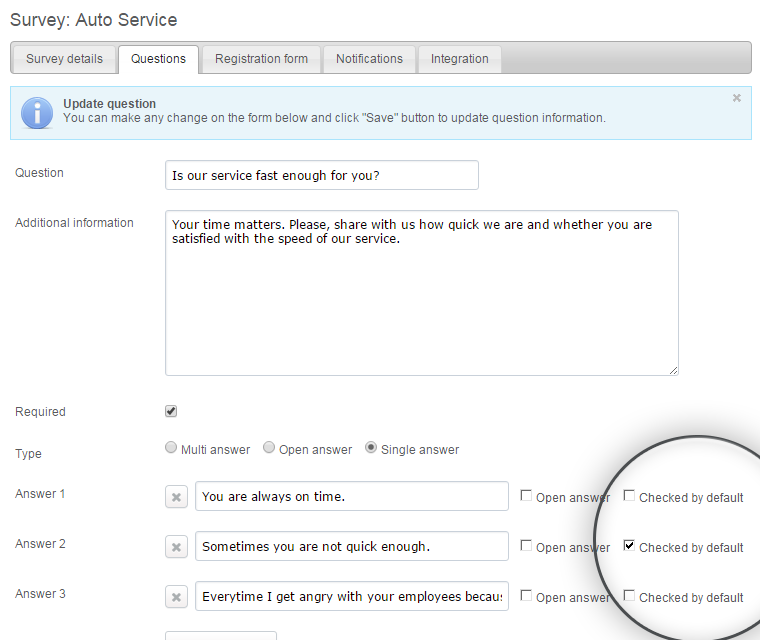Click inside the Additional information textarea

[x=422, y=293]
